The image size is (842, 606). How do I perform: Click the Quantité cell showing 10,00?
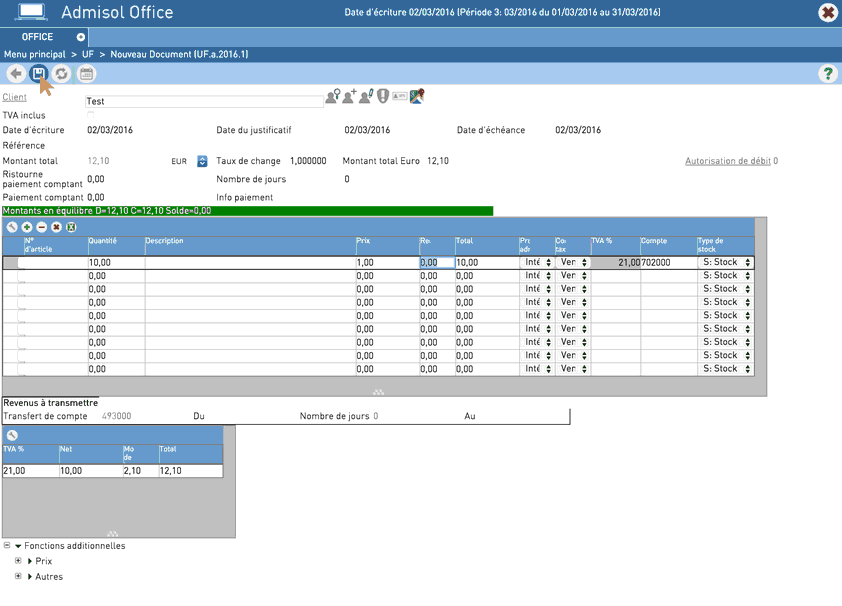tap(117, 262)
